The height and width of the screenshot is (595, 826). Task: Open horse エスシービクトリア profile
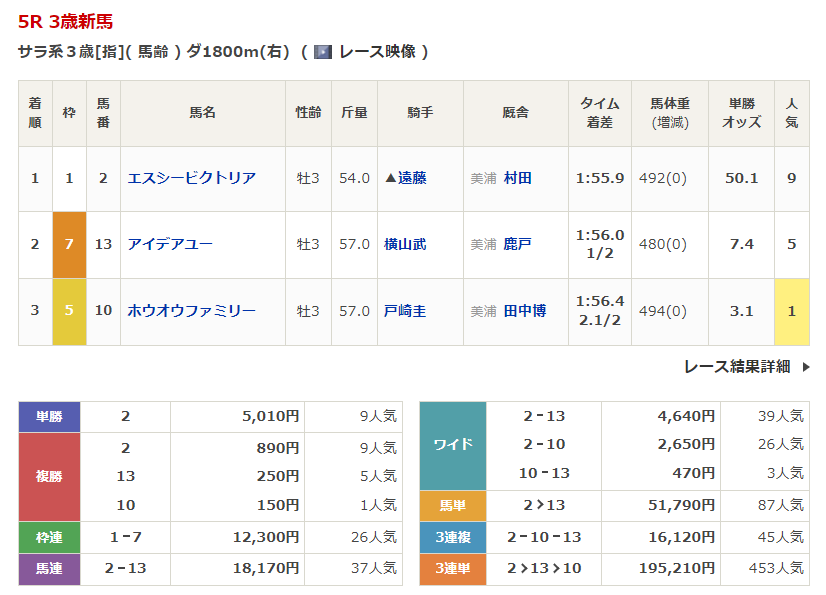pos(191,178)
